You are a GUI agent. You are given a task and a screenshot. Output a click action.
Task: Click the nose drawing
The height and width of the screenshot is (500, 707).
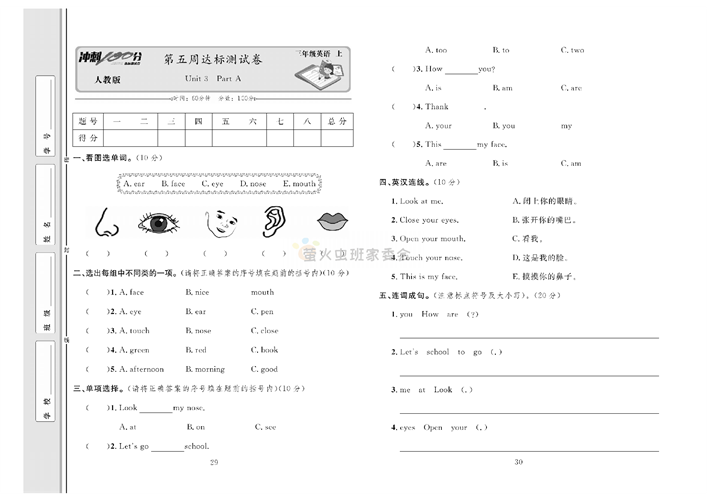106,222
